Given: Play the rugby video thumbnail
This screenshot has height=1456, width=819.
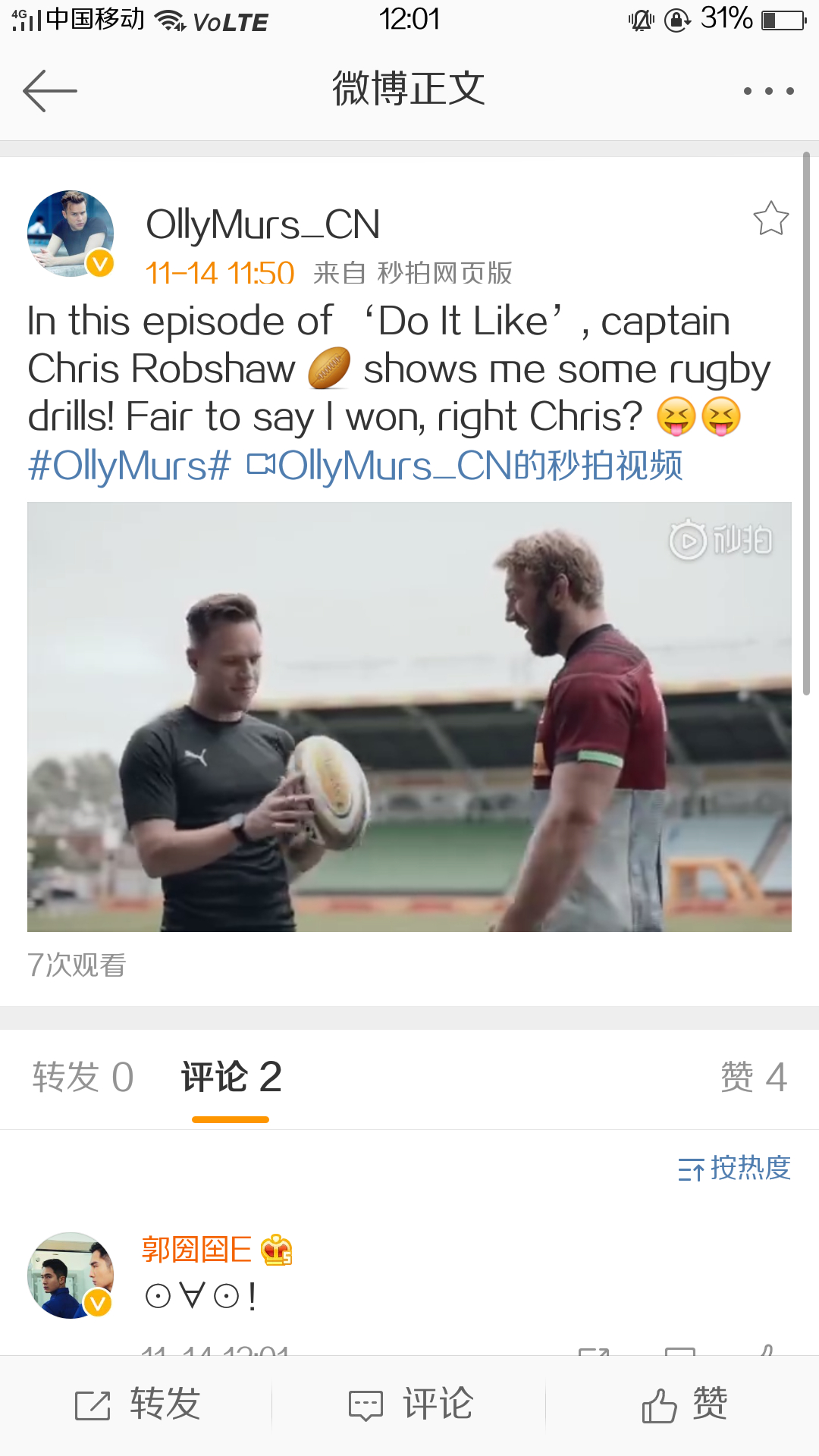Looking at the screenshot, I should point(409,717).
